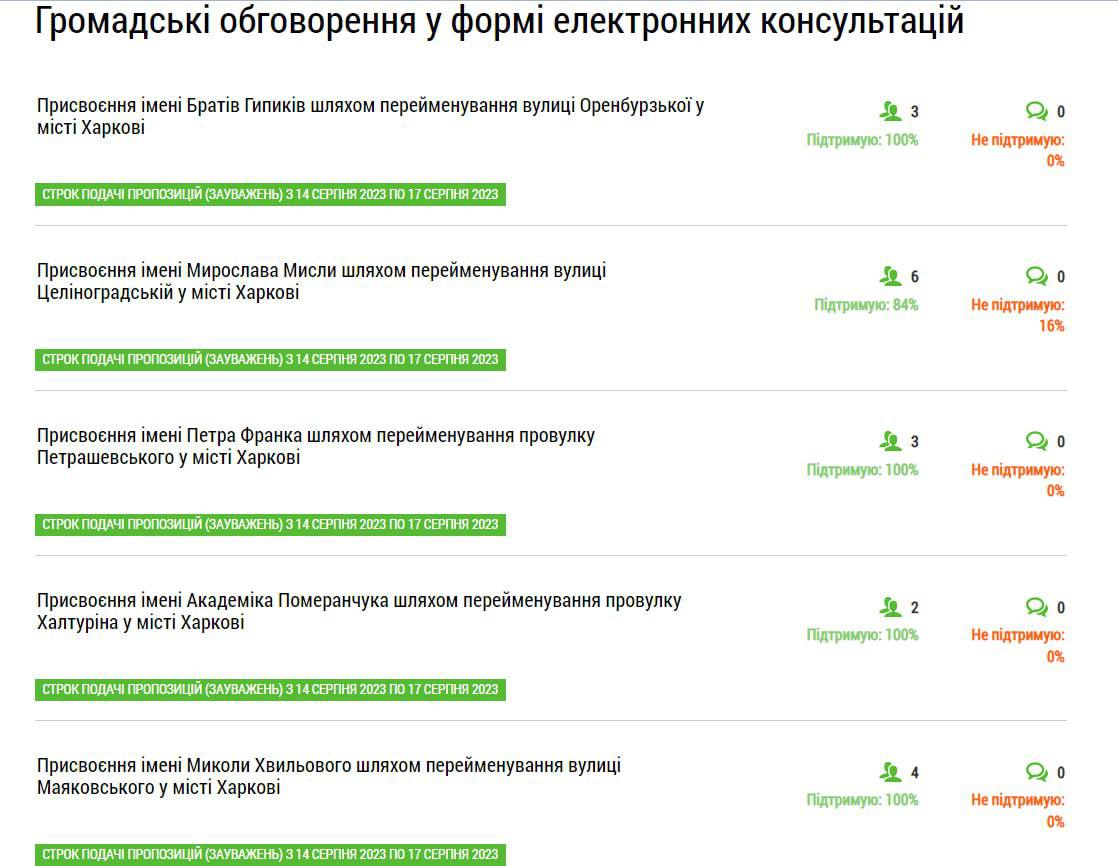Click comments icon for Академіка Померанчука consultation
Image resolution: width=1118 pixels, height=866 pixels.
(1037, 607)
